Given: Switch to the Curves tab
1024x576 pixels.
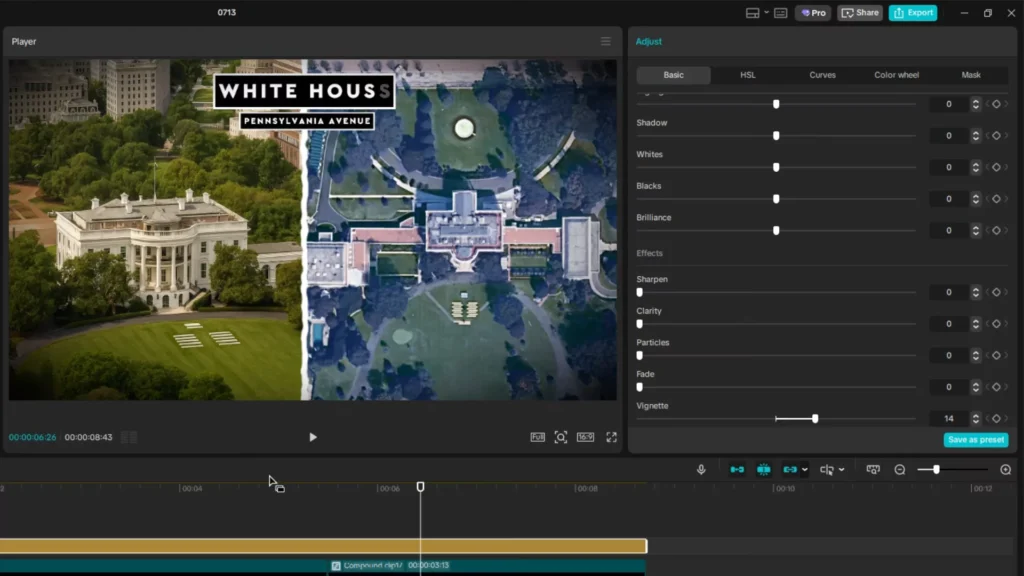Looking at the screenshot, I should 822,75.
